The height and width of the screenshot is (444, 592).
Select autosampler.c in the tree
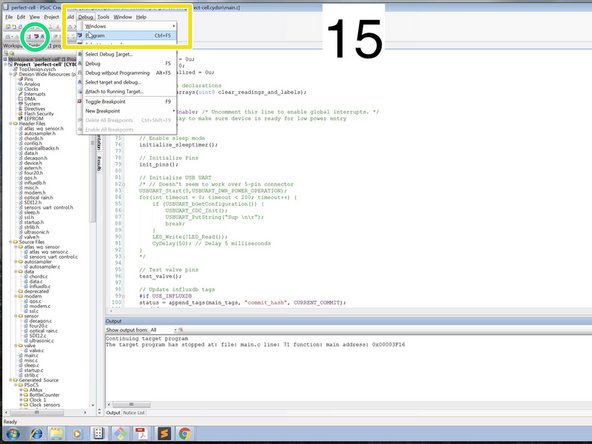(45, 267)
